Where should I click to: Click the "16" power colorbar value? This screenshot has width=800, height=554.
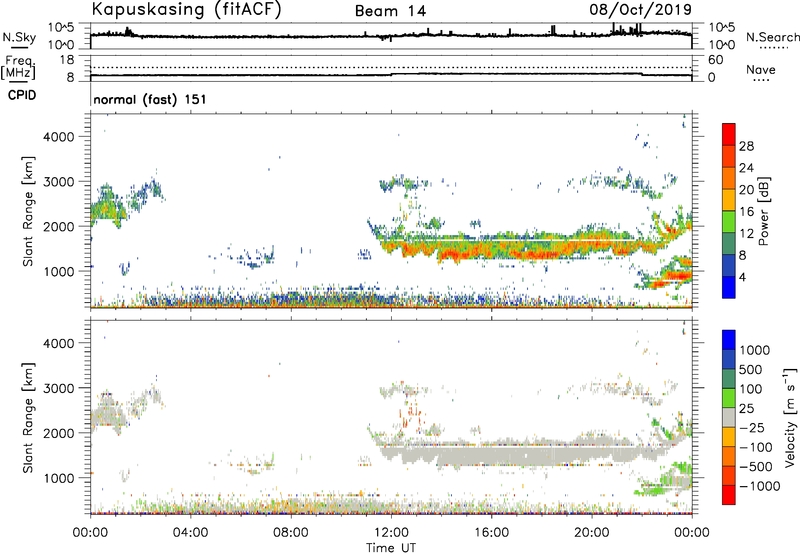tap(746, 212)
